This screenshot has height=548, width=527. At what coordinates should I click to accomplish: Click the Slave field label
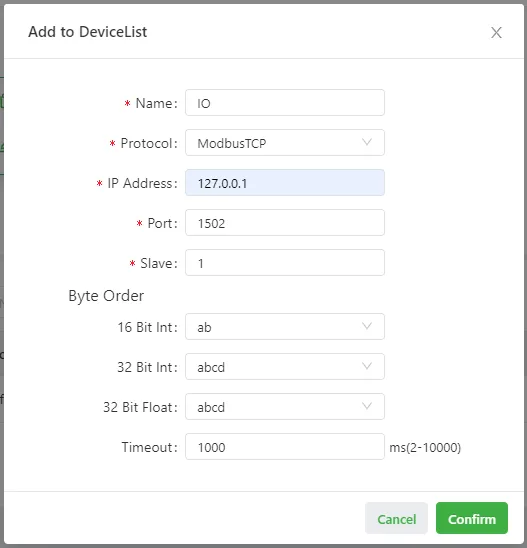[159, 263]
